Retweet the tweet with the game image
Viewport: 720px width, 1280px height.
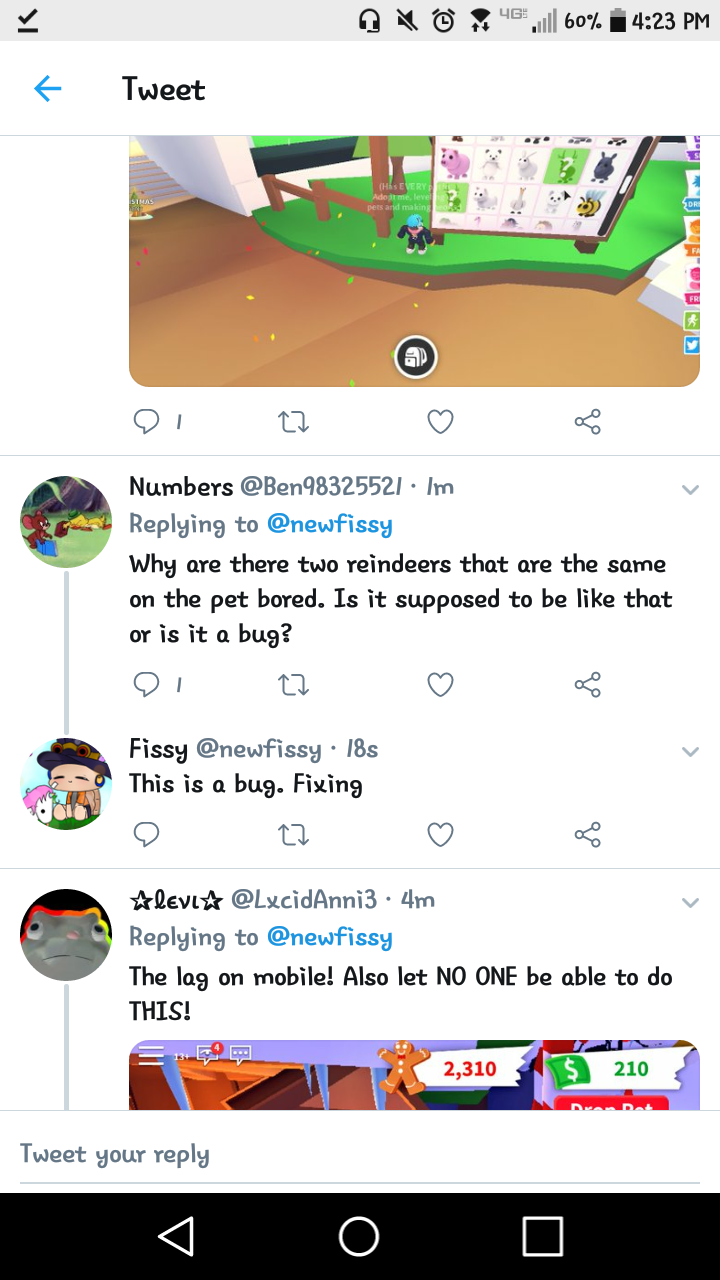coord(293,422)
